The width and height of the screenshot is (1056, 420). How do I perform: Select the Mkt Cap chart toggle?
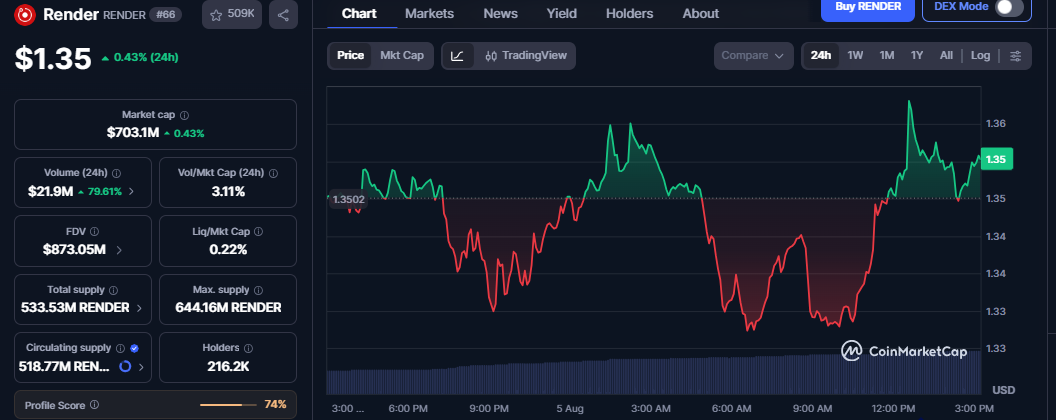pos(402,56)
